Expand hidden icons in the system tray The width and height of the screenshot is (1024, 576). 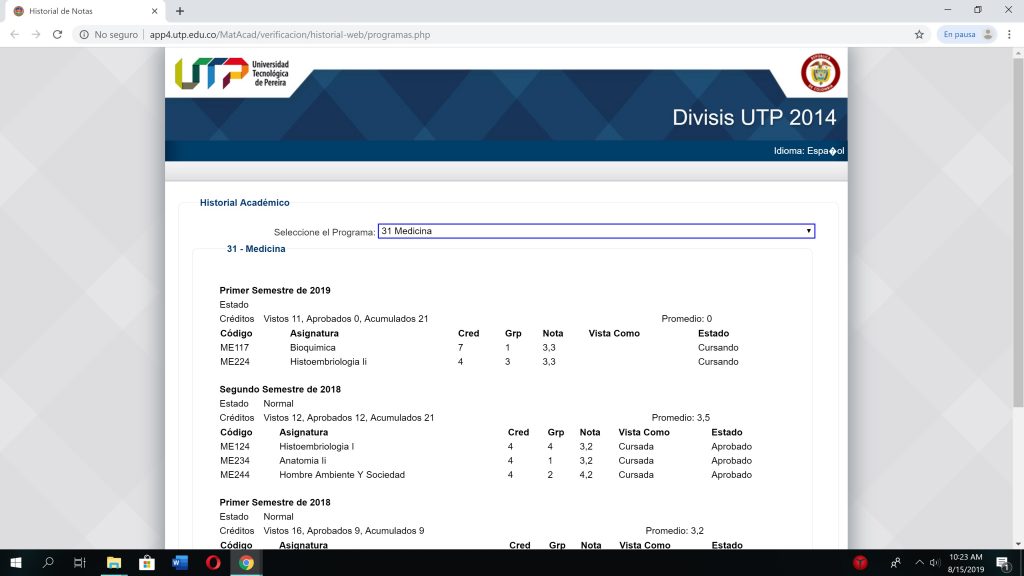coord(921,563)
